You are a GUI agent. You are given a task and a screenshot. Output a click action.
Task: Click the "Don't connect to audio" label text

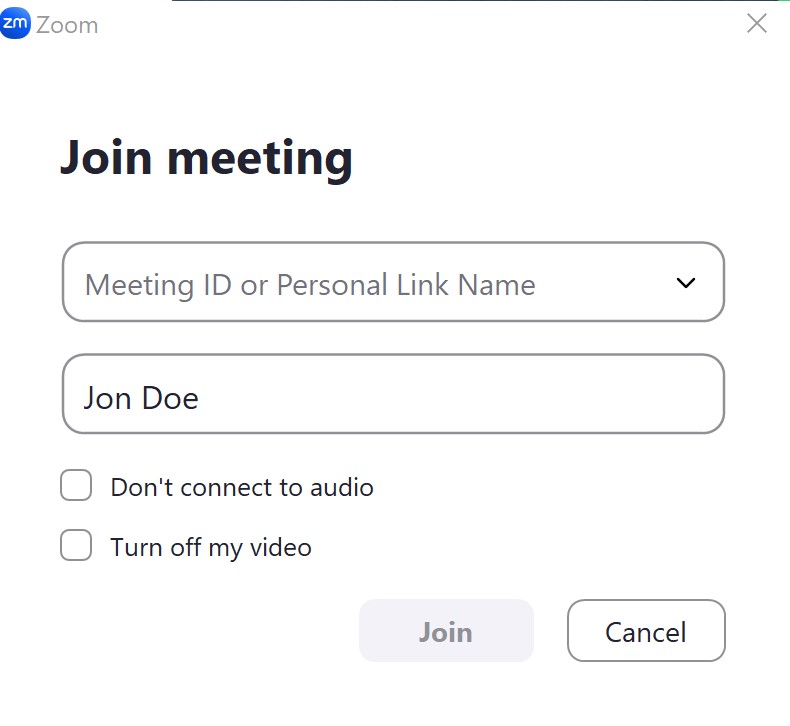coord(242,488)
